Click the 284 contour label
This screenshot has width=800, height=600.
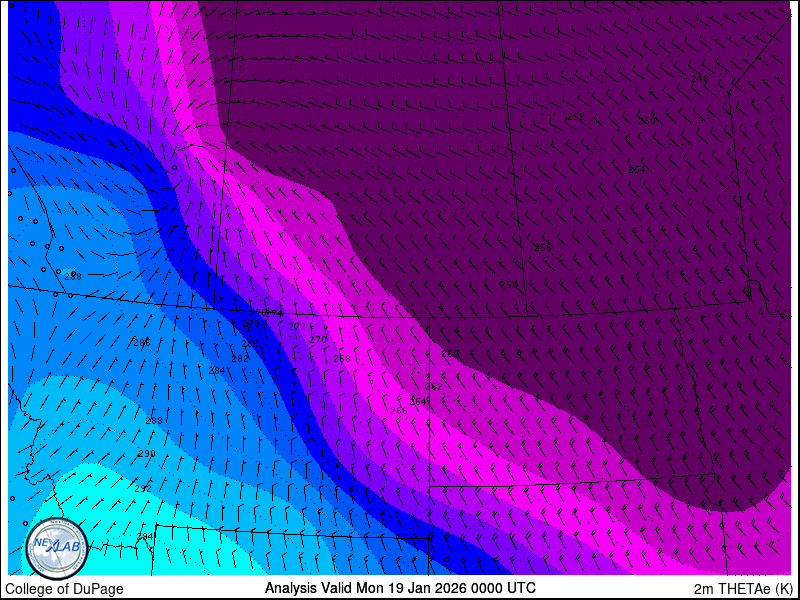coord(217,370)
